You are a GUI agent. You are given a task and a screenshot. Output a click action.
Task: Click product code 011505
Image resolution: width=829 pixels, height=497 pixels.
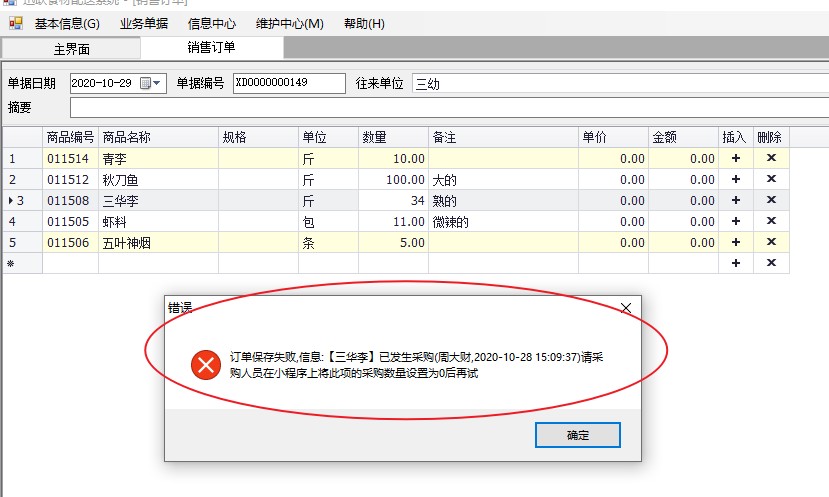click(68, 222)
